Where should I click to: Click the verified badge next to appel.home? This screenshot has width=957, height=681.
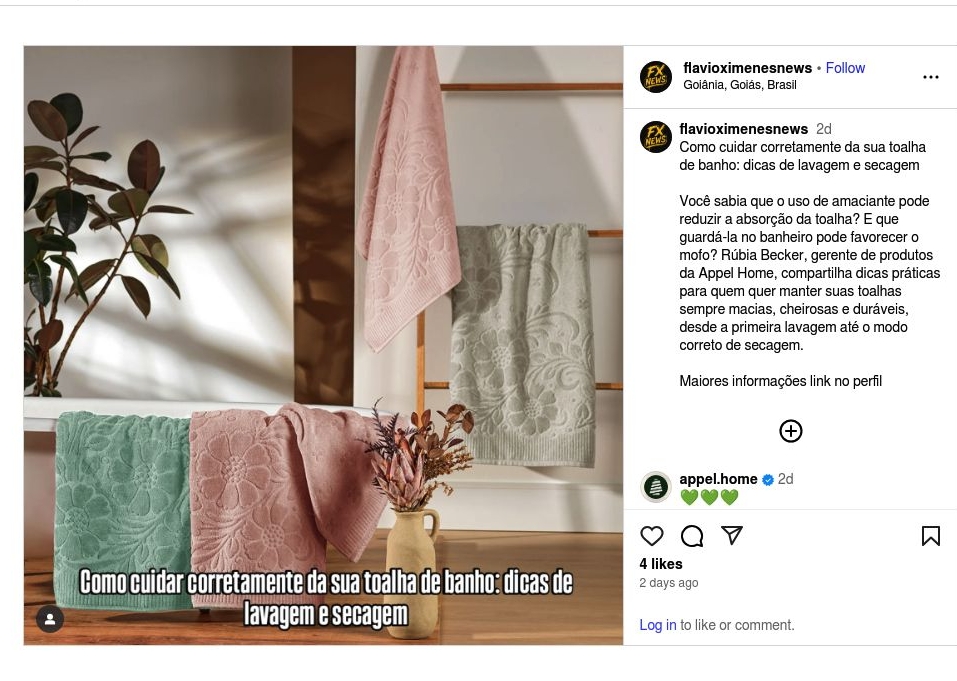coord(768,480)
